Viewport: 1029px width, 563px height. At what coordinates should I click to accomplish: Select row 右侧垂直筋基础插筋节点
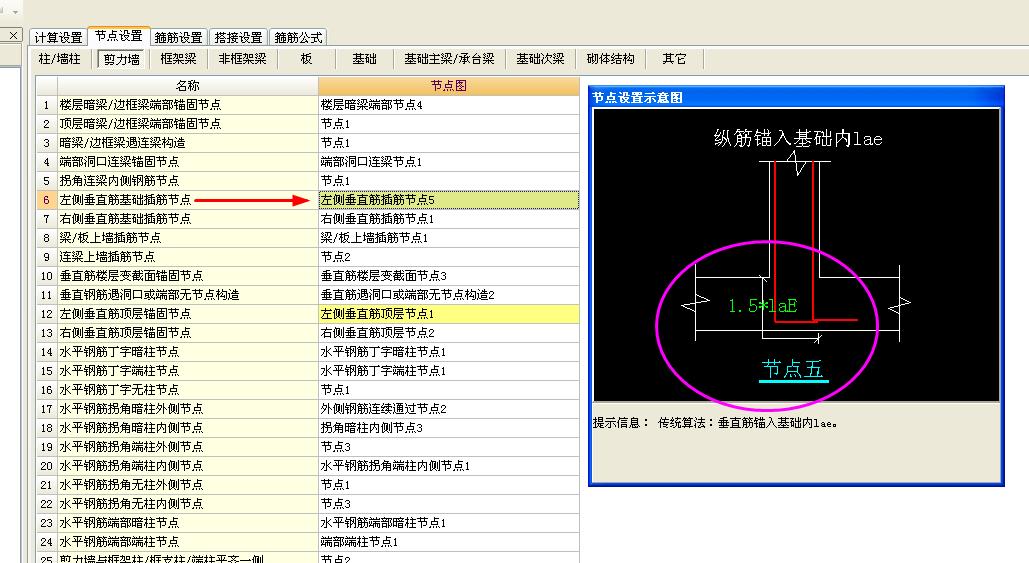(188, 219)
